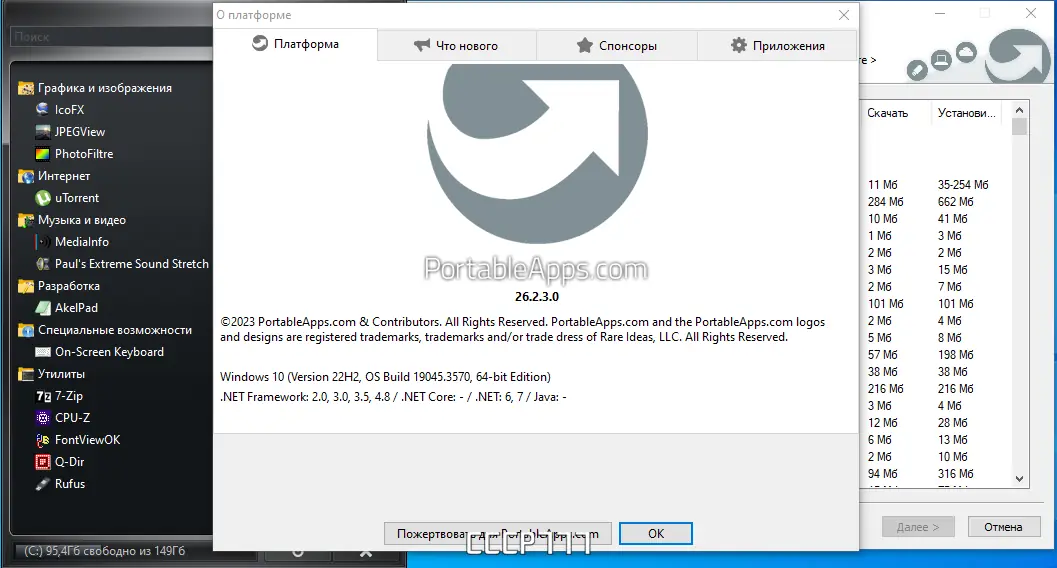Collapse the Специальные возможности category
The height and width of the screenshot is (568, 1057).
(105, 329)
